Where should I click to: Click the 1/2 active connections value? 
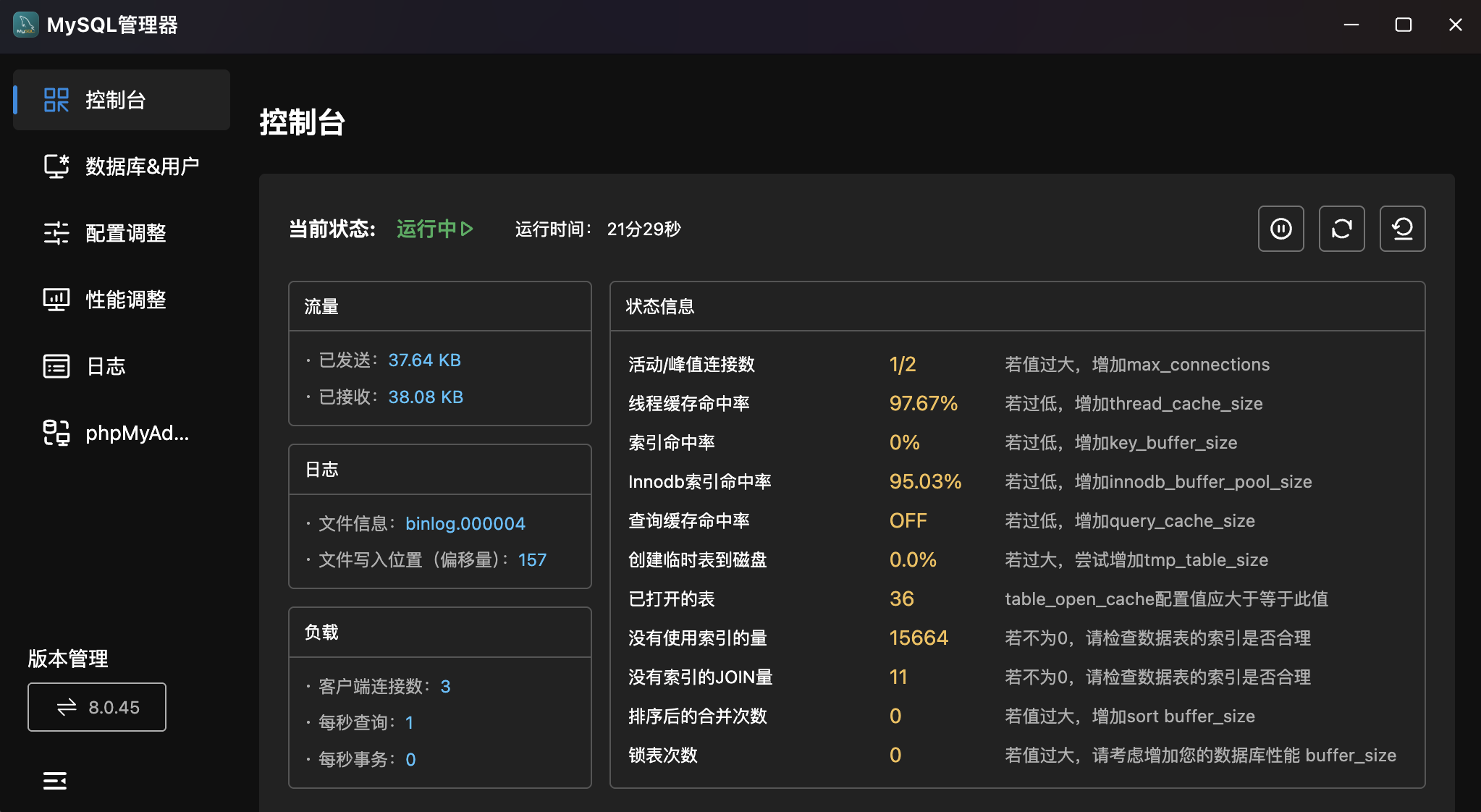pos(903,364)
